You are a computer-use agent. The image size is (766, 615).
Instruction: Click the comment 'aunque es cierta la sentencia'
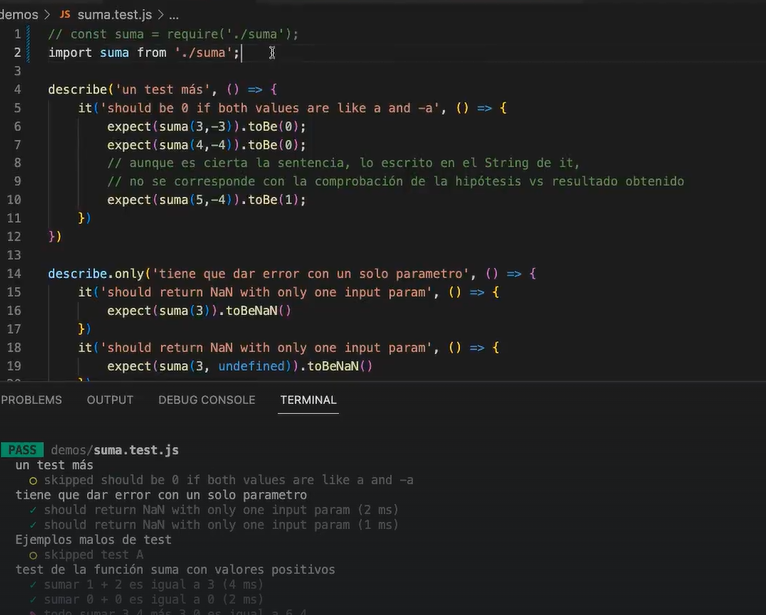(x=343, y=163)
